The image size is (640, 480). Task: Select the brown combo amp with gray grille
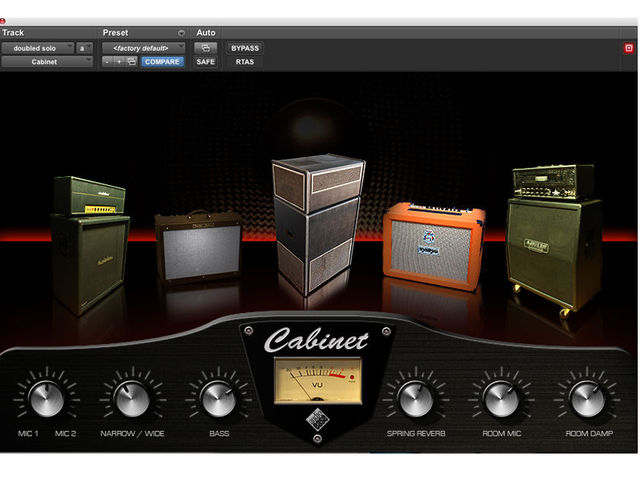[x=198, y=246]
